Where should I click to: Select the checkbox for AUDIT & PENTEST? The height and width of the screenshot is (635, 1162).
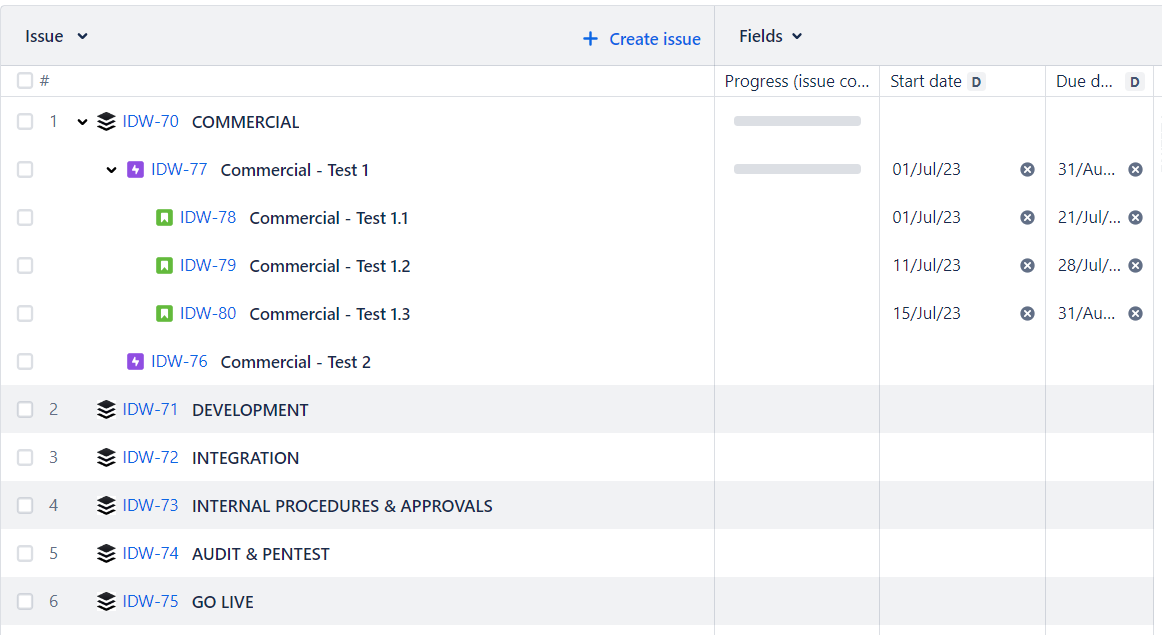[25, 553]
